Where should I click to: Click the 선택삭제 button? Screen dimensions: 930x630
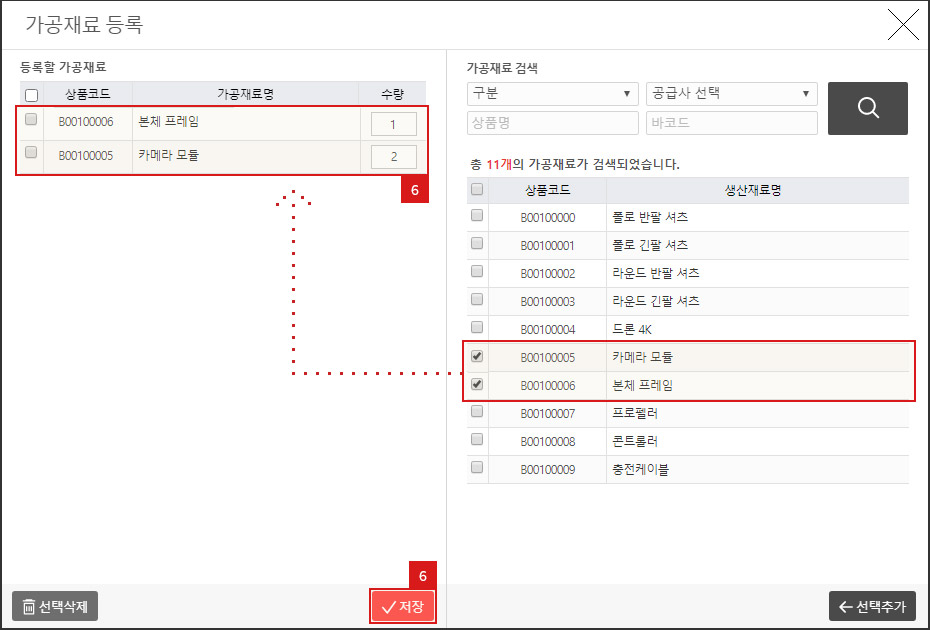[x=54, y=606]
